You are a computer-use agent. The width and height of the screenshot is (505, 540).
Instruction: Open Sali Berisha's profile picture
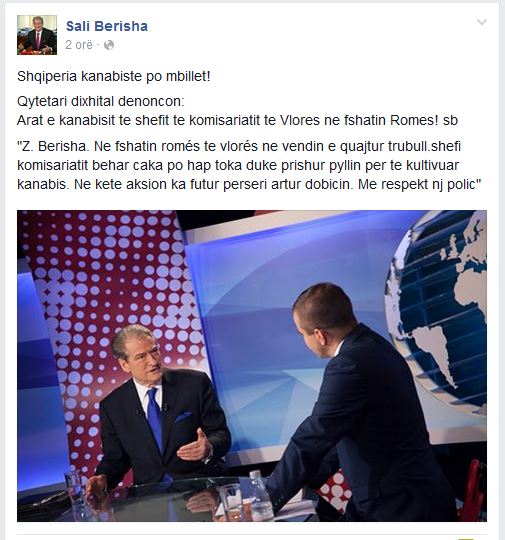pyautogui.click(x=37, y=35)
